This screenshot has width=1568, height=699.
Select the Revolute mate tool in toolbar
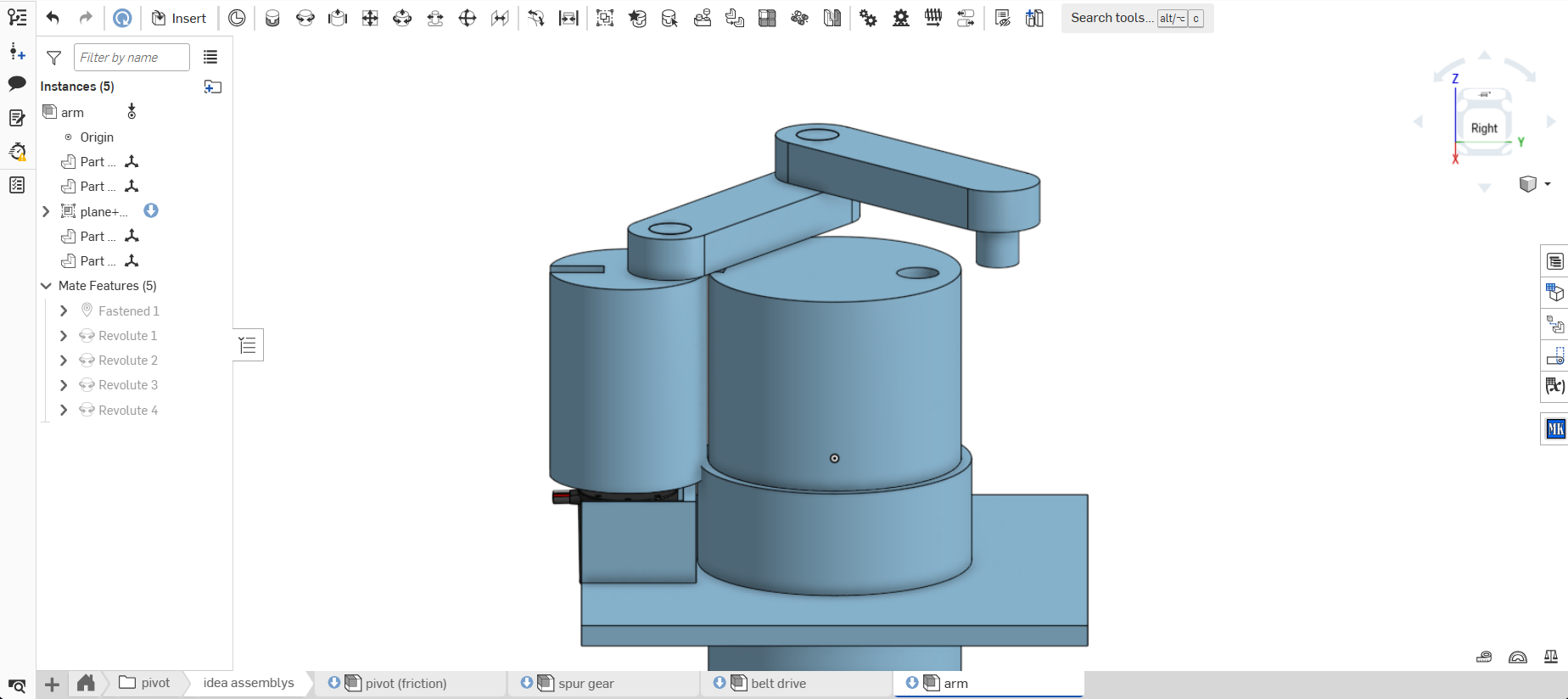pyautogui.click(x=305, y=18)
